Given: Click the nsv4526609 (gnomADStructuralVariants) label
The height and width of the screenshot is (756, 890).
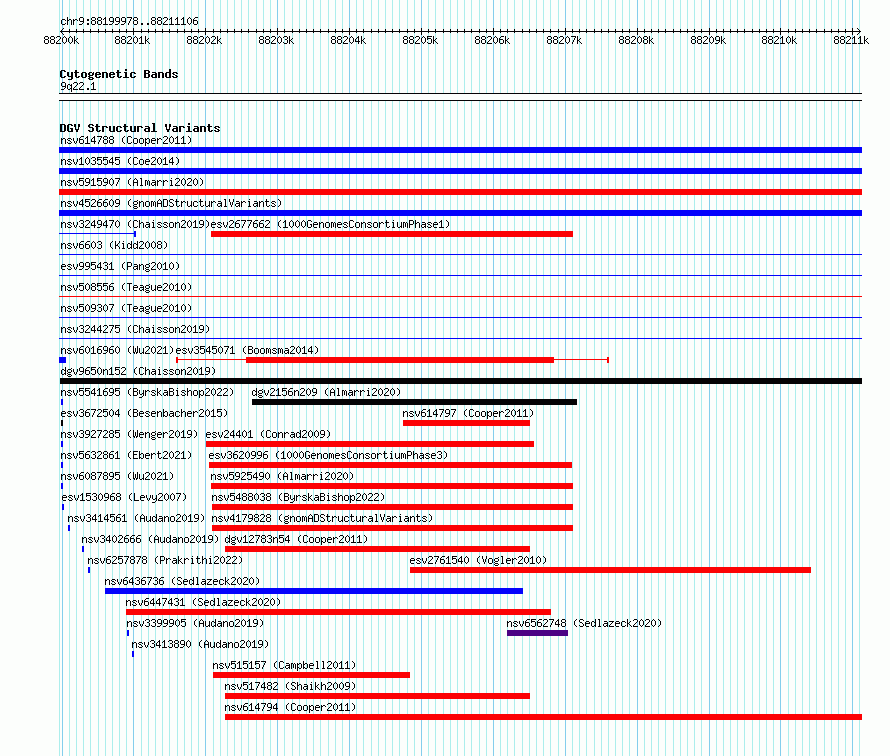Looking at the screenshot, I should point(171,203).
